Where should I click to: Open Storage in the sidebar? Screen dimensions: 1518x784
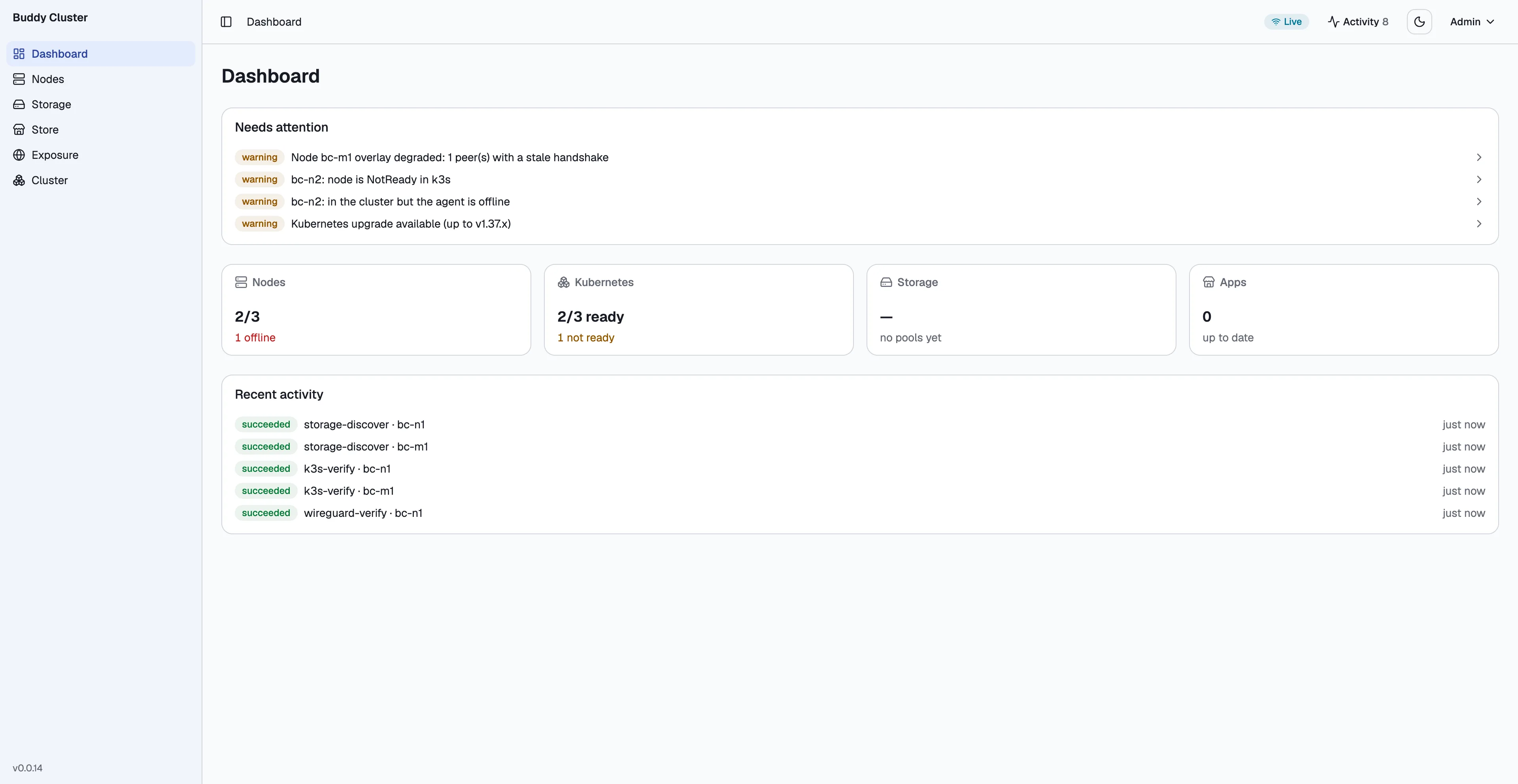(x=101, y=104)
